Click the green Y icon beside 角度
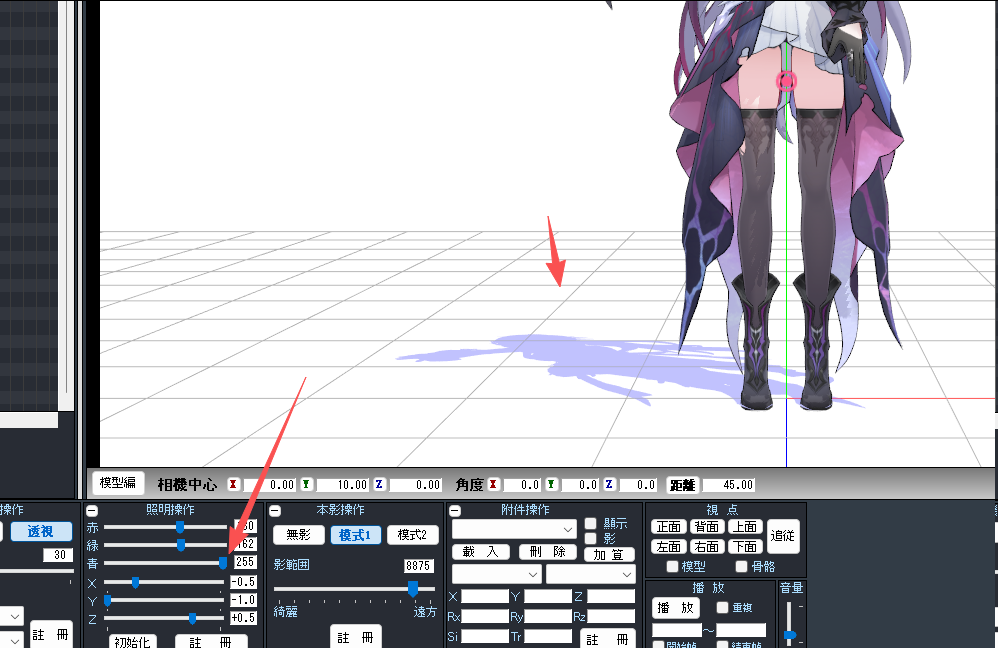This screenshot has width=998, height=648. [551, 484]
